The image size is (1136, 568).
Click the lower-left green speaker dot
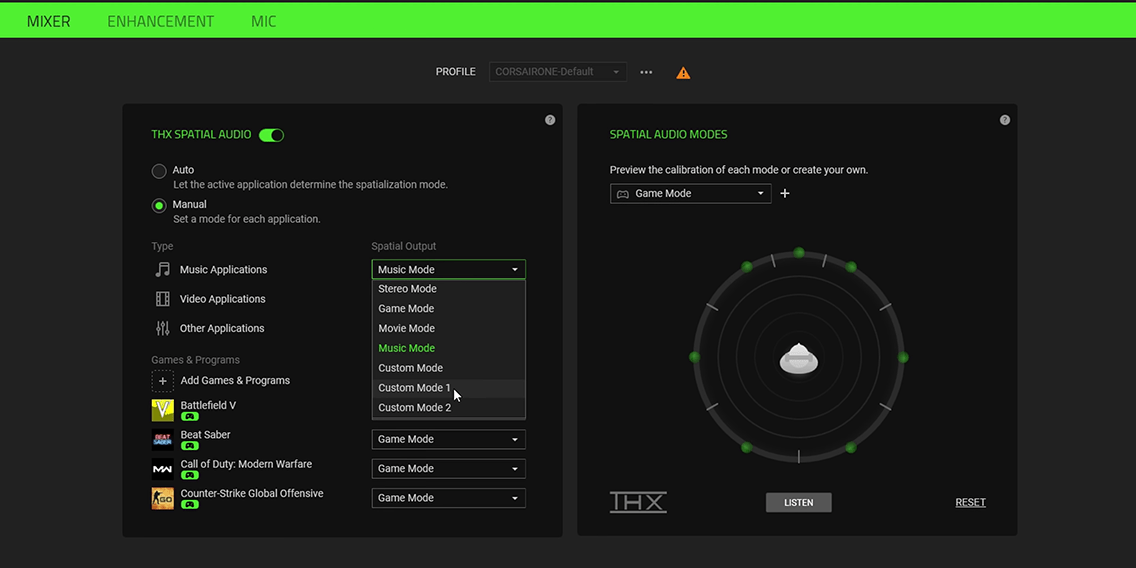coord(747,448)
